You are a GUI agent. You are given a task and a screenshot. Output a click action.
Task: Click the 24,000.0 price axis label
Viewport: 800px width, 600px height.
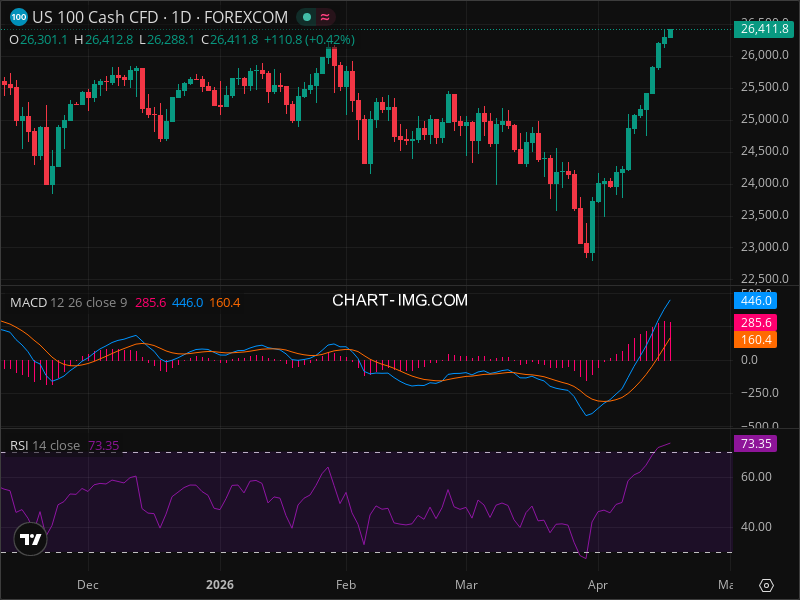(764, 183)
